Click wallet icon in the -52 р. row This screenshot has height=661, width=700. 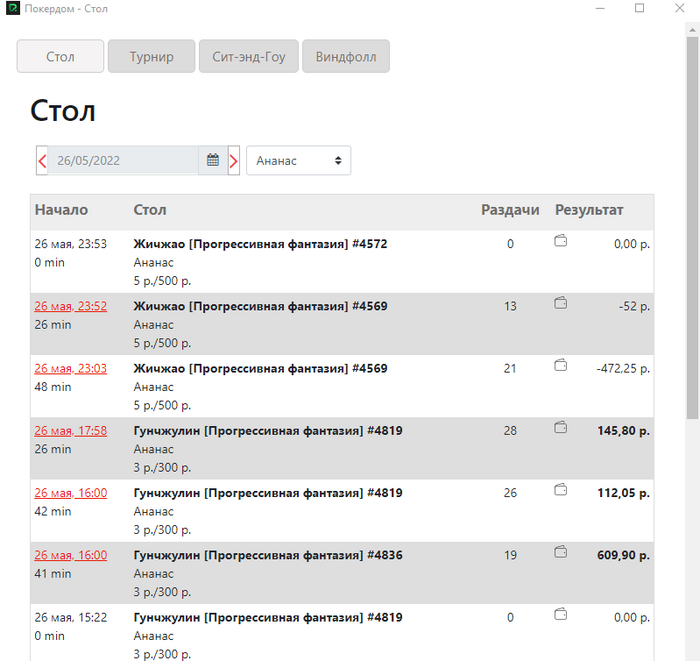point(561,303)
